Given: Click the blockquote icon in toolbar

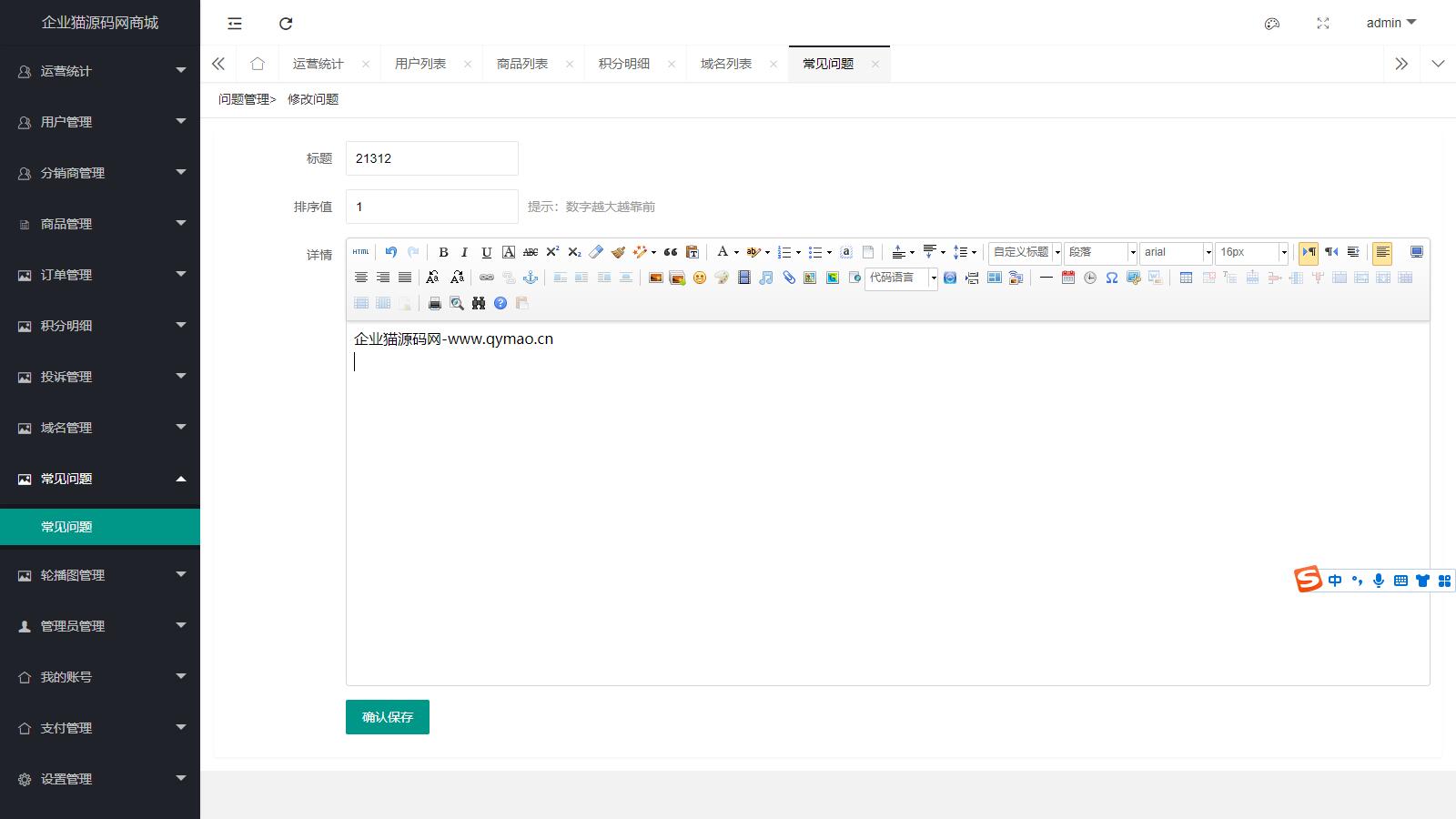Looking at the screenshot, I should pyautogui.click(x=670, y=252).
